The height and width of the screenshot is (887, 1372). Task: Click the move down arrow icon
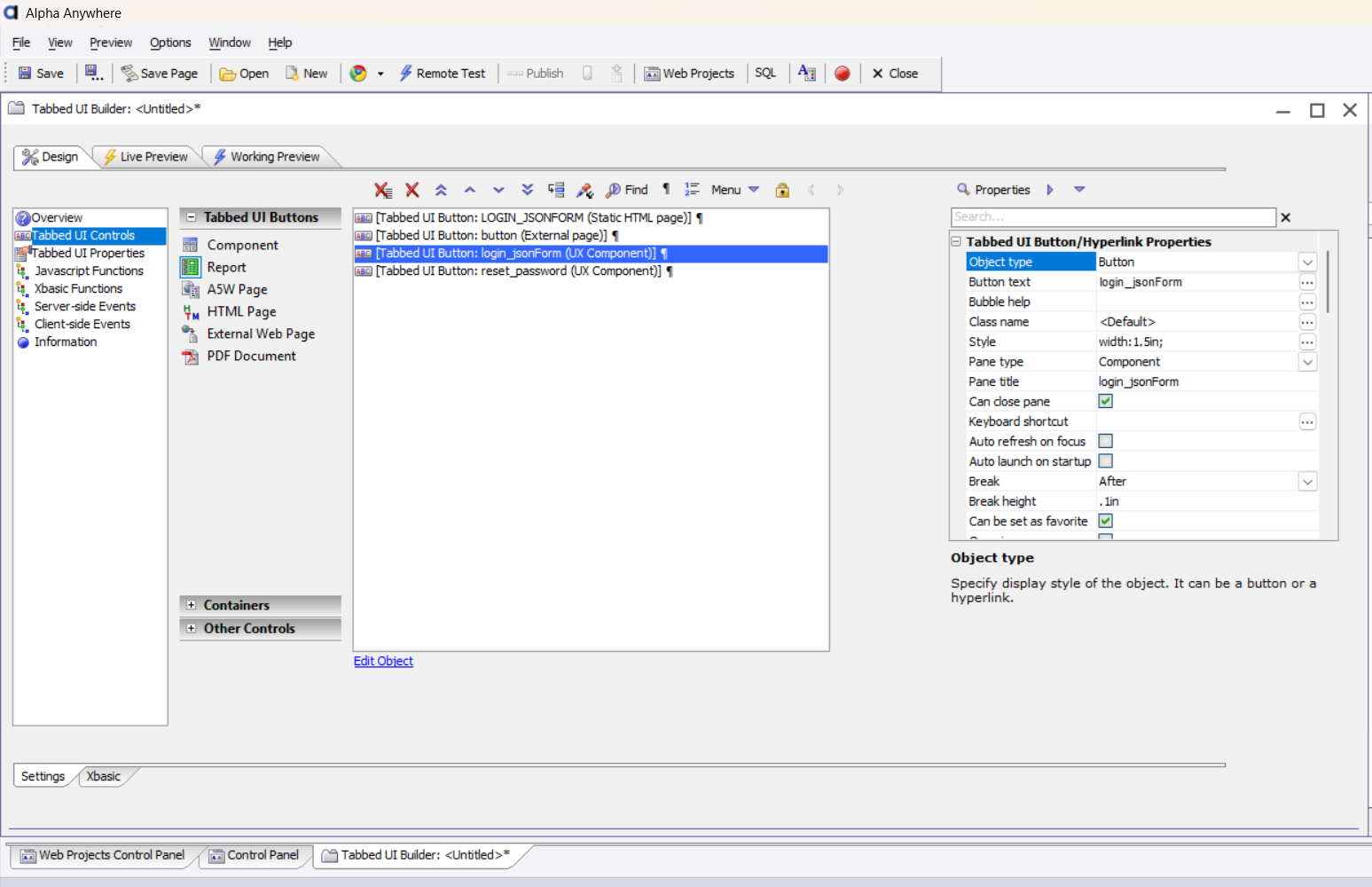498,190
